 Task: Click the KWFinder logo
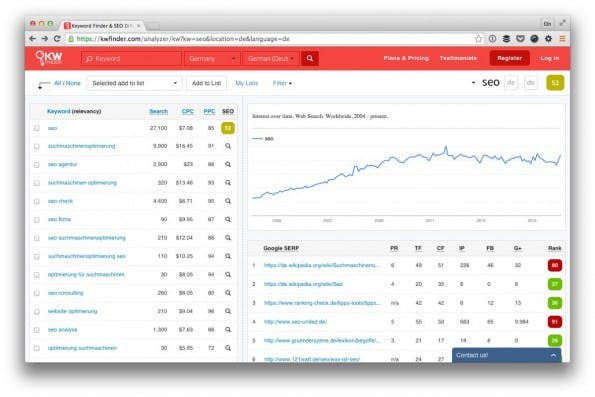click(49, 58)
